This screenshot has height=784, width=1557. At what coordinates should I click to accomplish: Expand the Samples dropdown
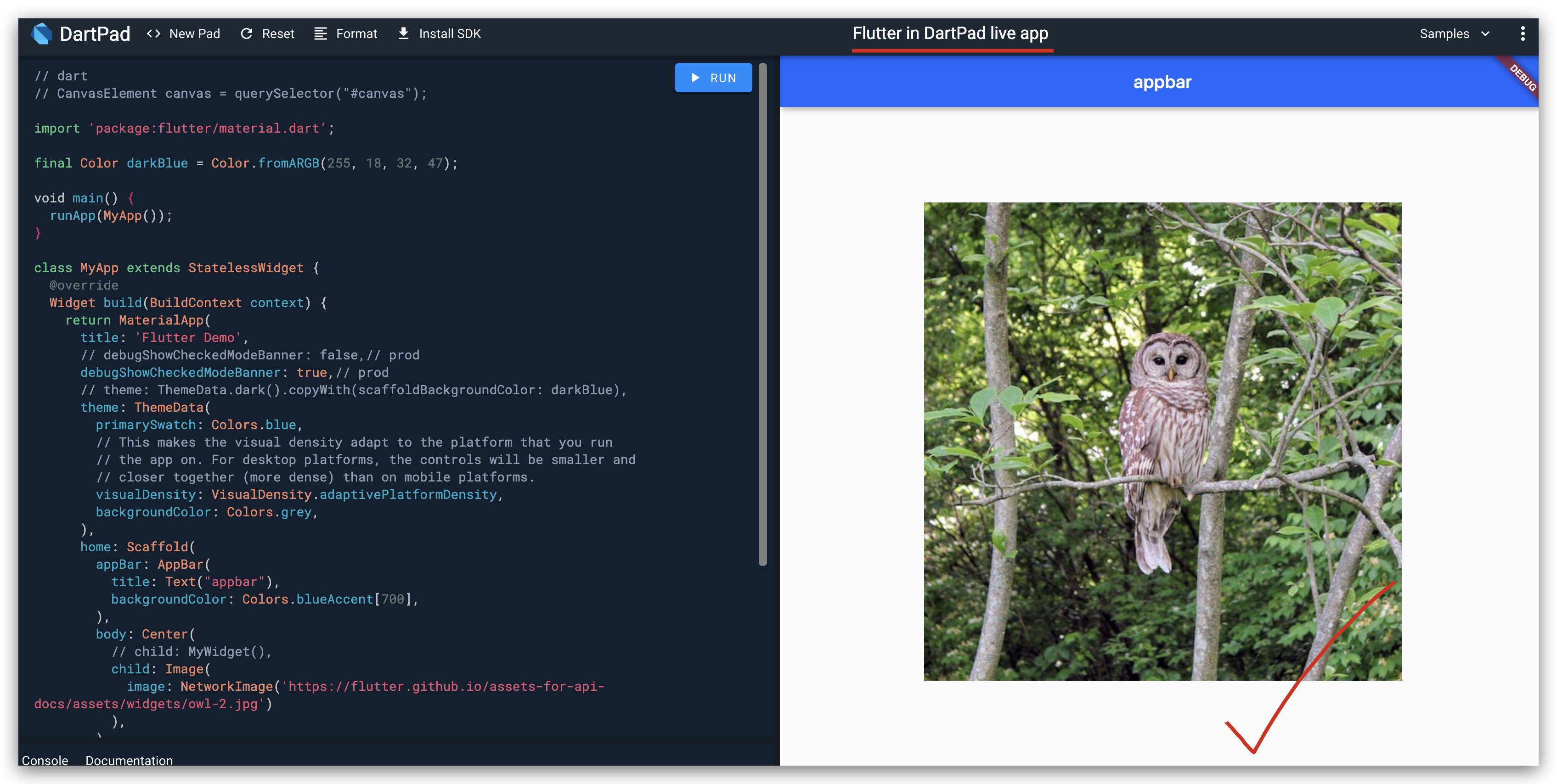pos(1444,34)
